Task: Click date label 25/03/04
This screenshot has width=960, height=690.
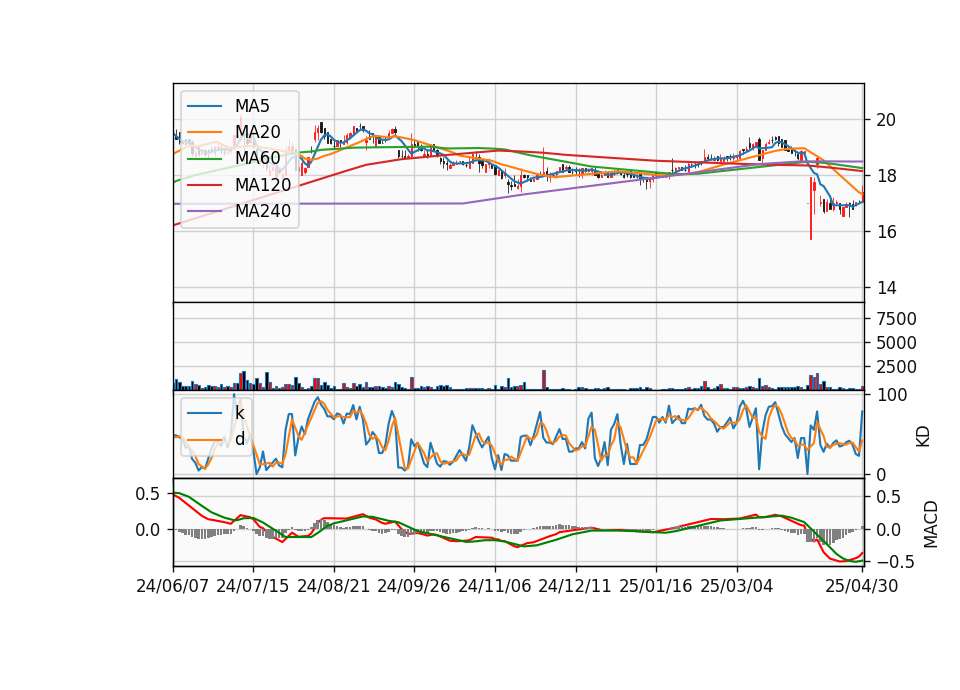Action: [x=737, y=586]
